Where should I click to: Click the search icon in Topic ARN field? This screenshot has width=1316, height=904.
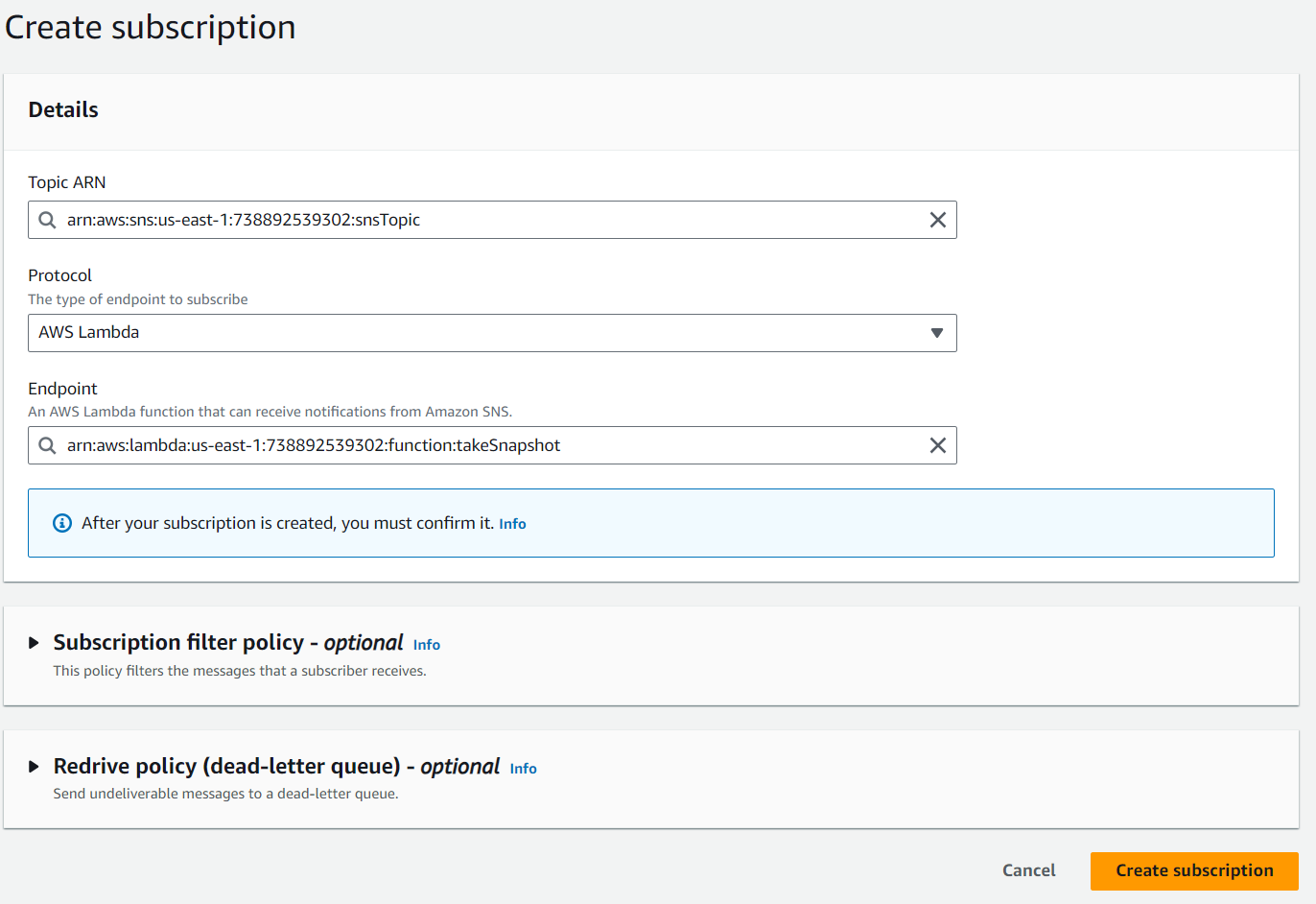47,220
